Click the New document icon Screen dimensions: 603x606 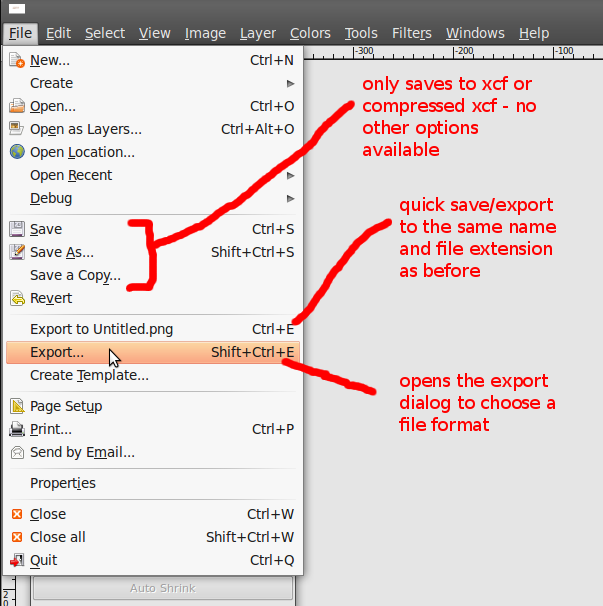pos(17,60)
